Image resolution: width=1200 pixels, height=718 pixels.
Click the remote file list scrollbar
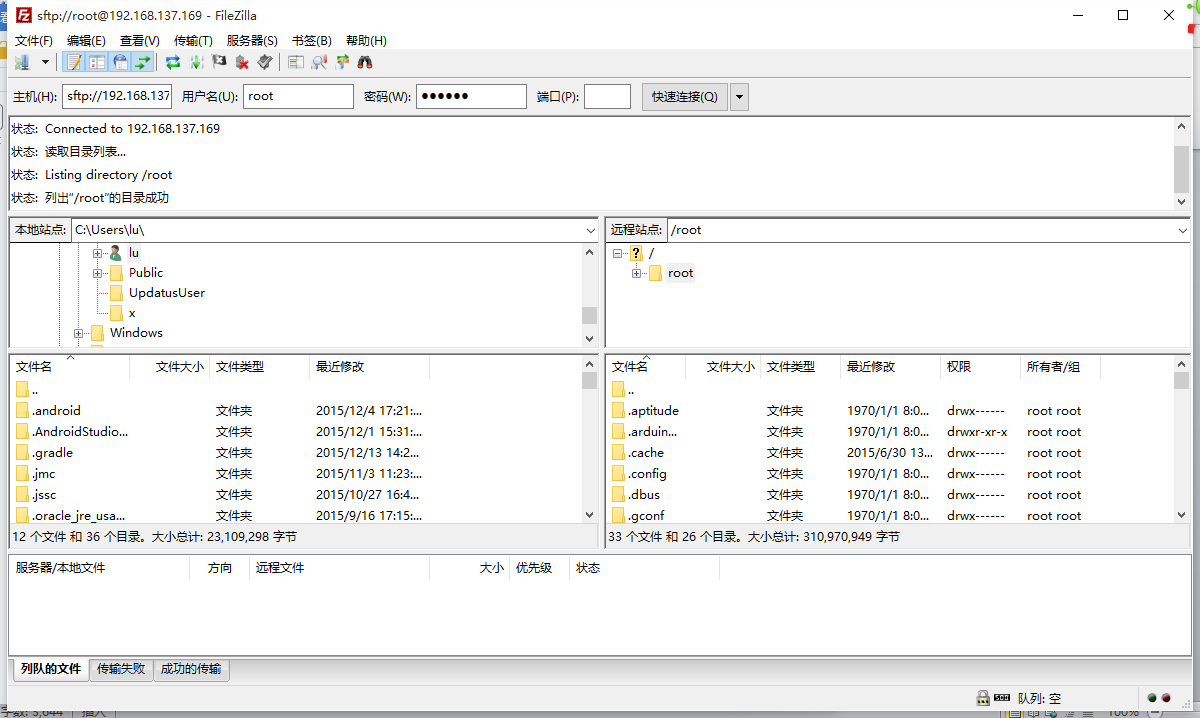(x=1182, y=438)
